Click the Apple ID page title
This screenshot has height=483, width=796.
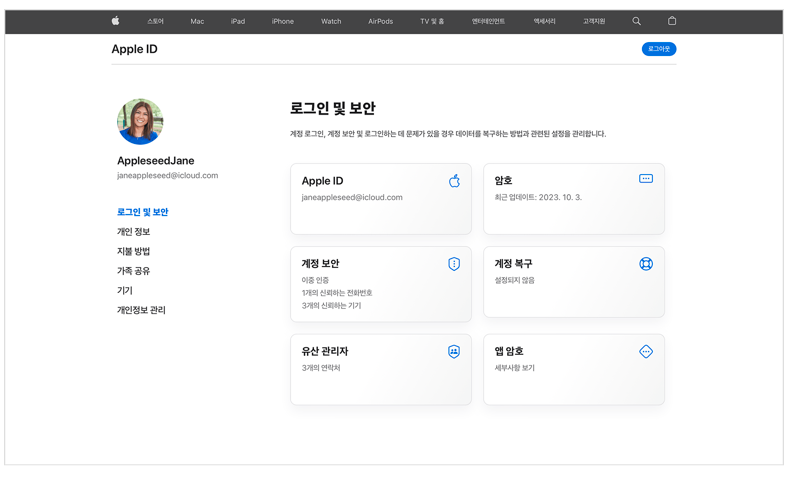point(136,50)
